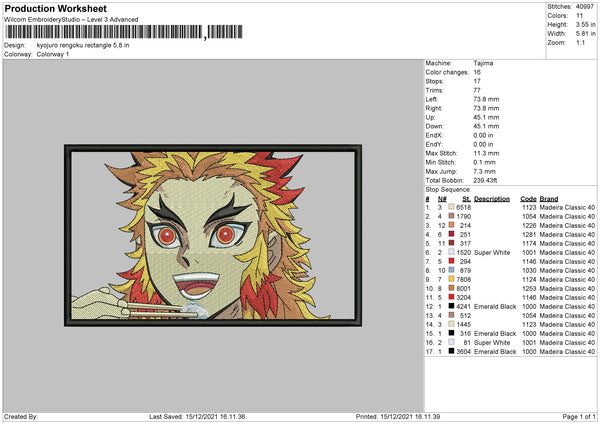
Task: Click the 'Created By:' footer label
Action: [21, 416]
